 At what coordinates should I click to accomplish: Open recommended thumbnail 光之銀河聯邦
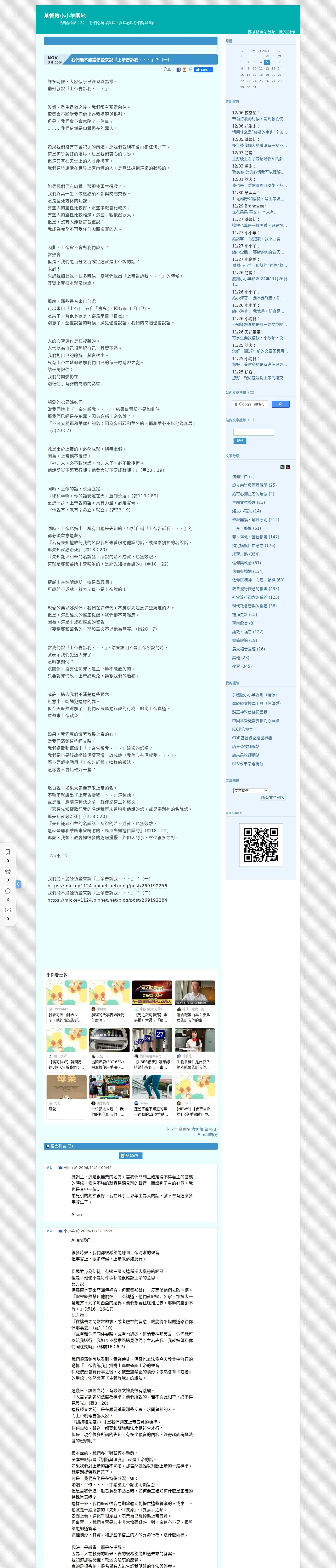[x=152, y=993]
